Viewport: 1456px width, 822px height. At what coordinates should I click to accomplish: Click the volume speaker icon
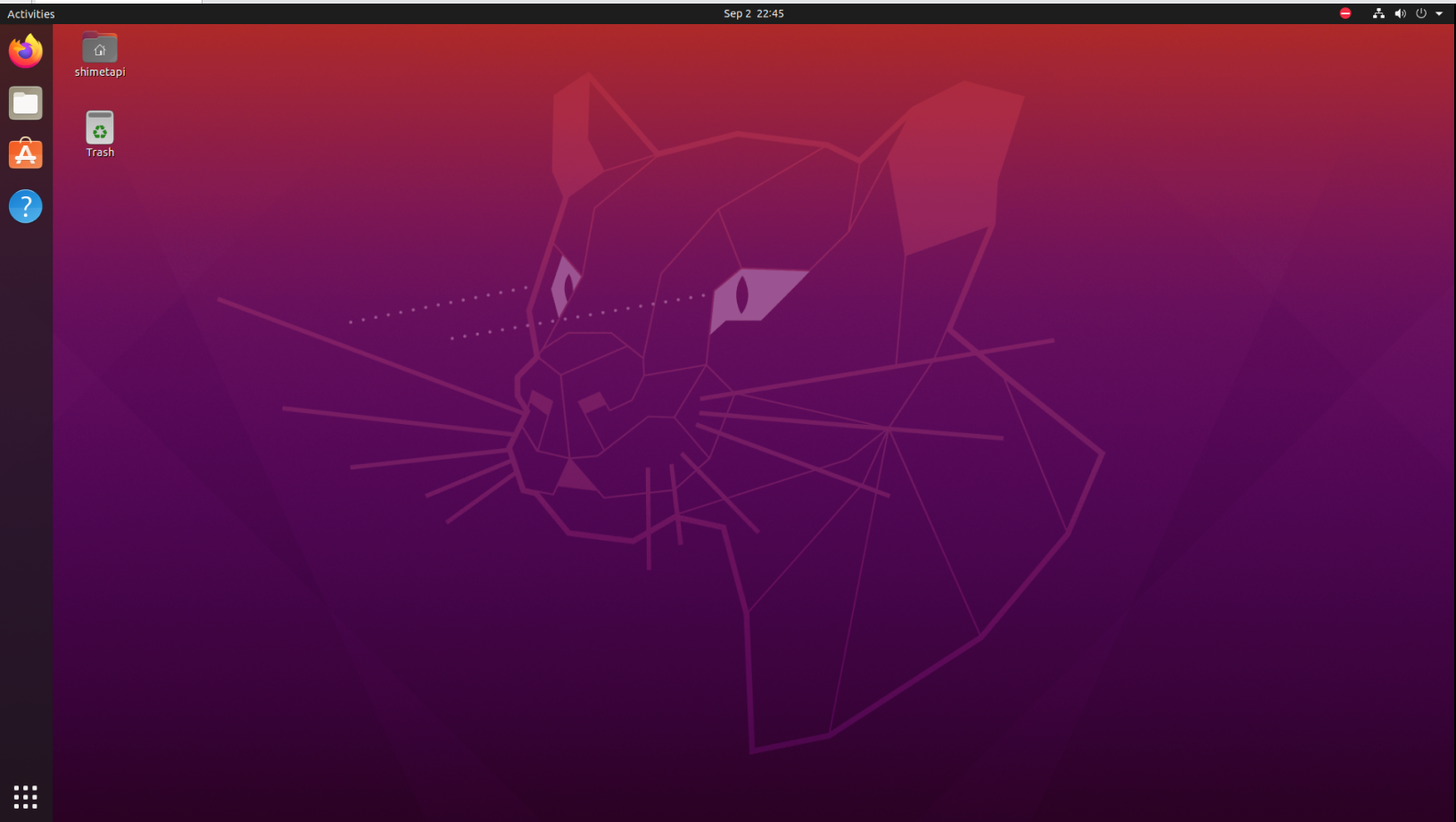1400,13
